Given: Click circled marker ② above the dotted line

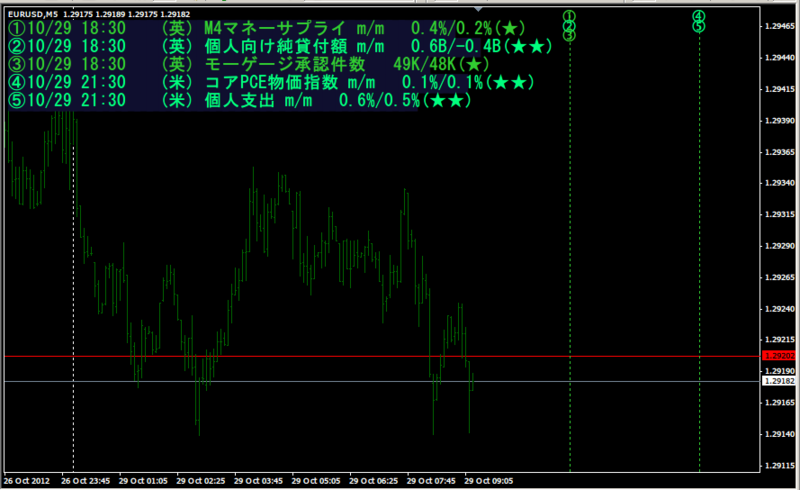Looking at the screenshot, I should click(569, 26).
